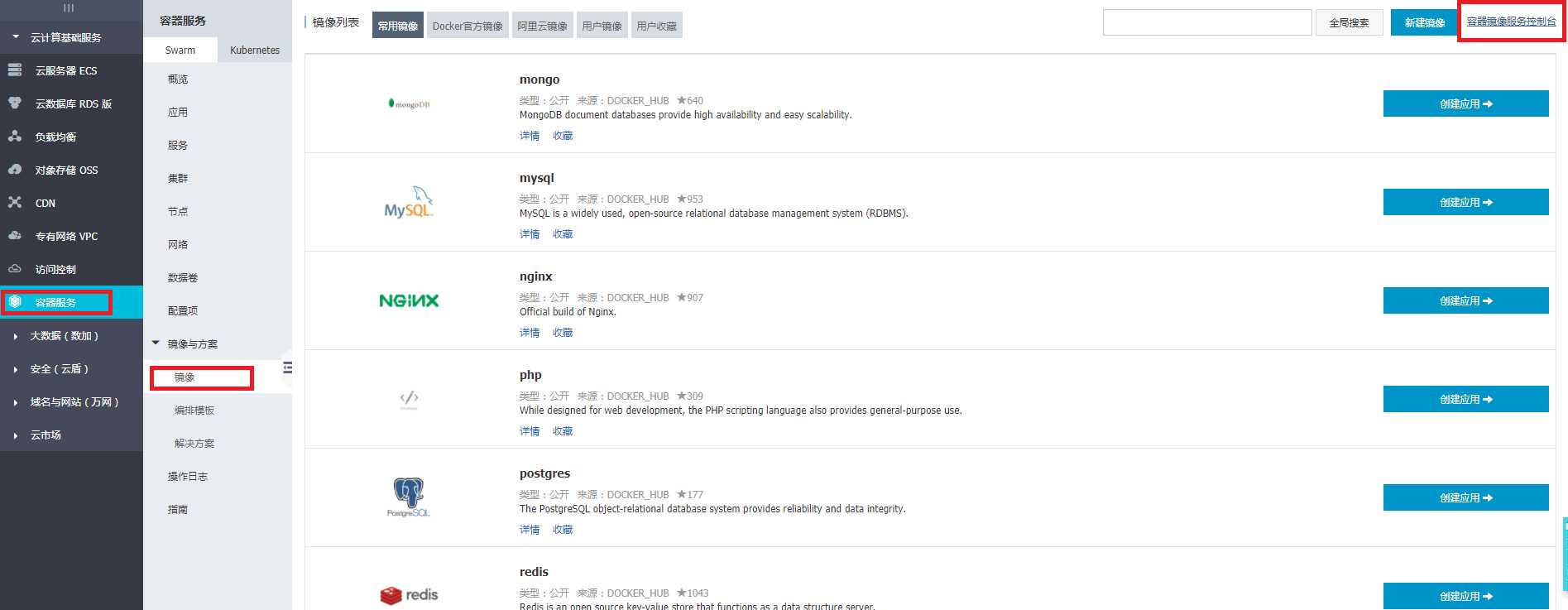This screenshot has width=1568, height=610.
Task: Click the Redis logo
Action: (409, 595)
